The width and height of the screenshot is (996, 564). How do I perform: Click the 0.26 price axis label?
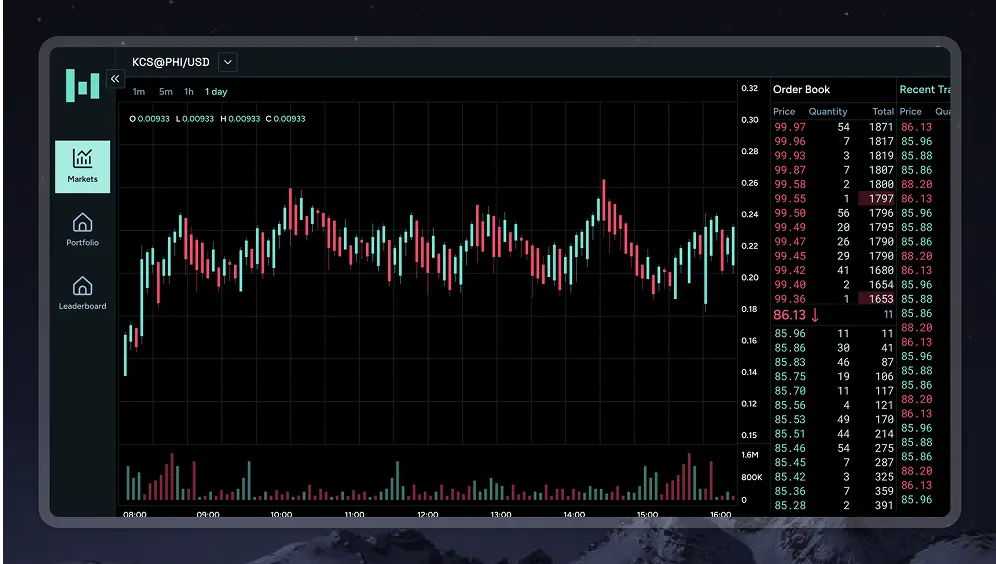750,183
